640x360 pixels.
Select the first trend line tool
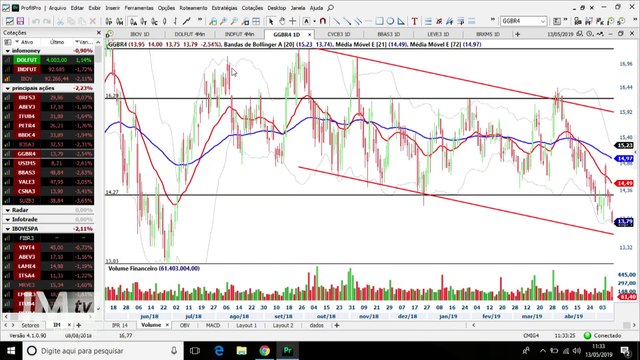tap(336, 21)
